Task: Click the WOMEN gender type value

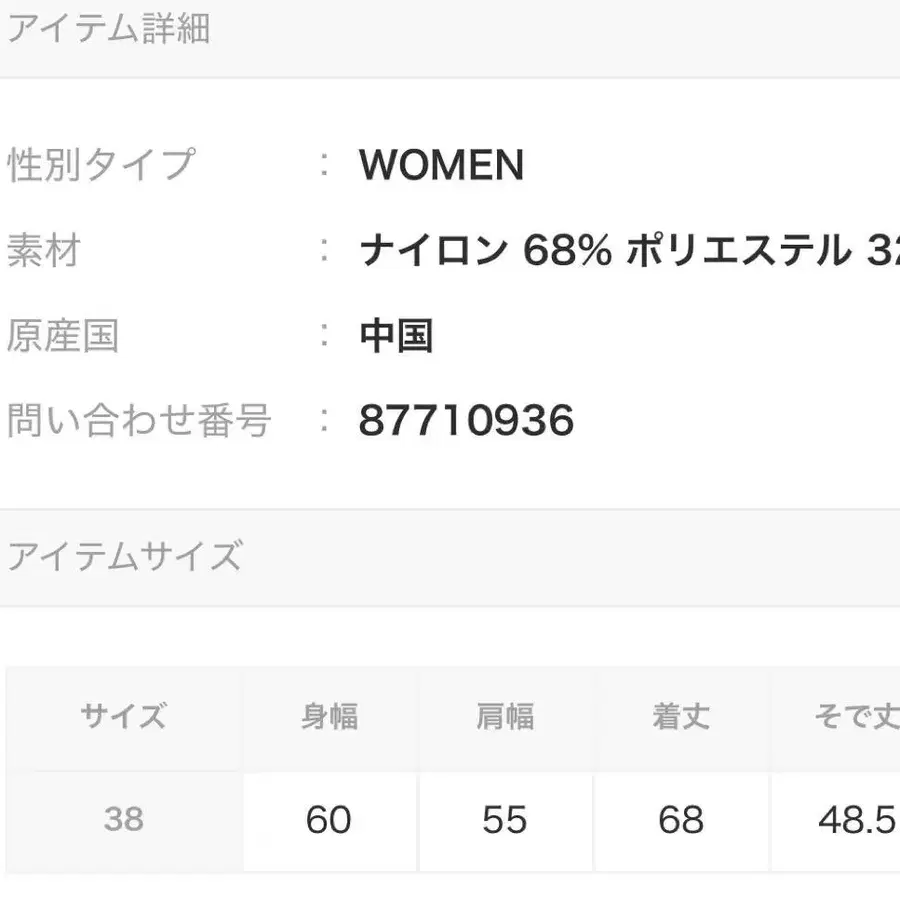Action: coord(441,165)
